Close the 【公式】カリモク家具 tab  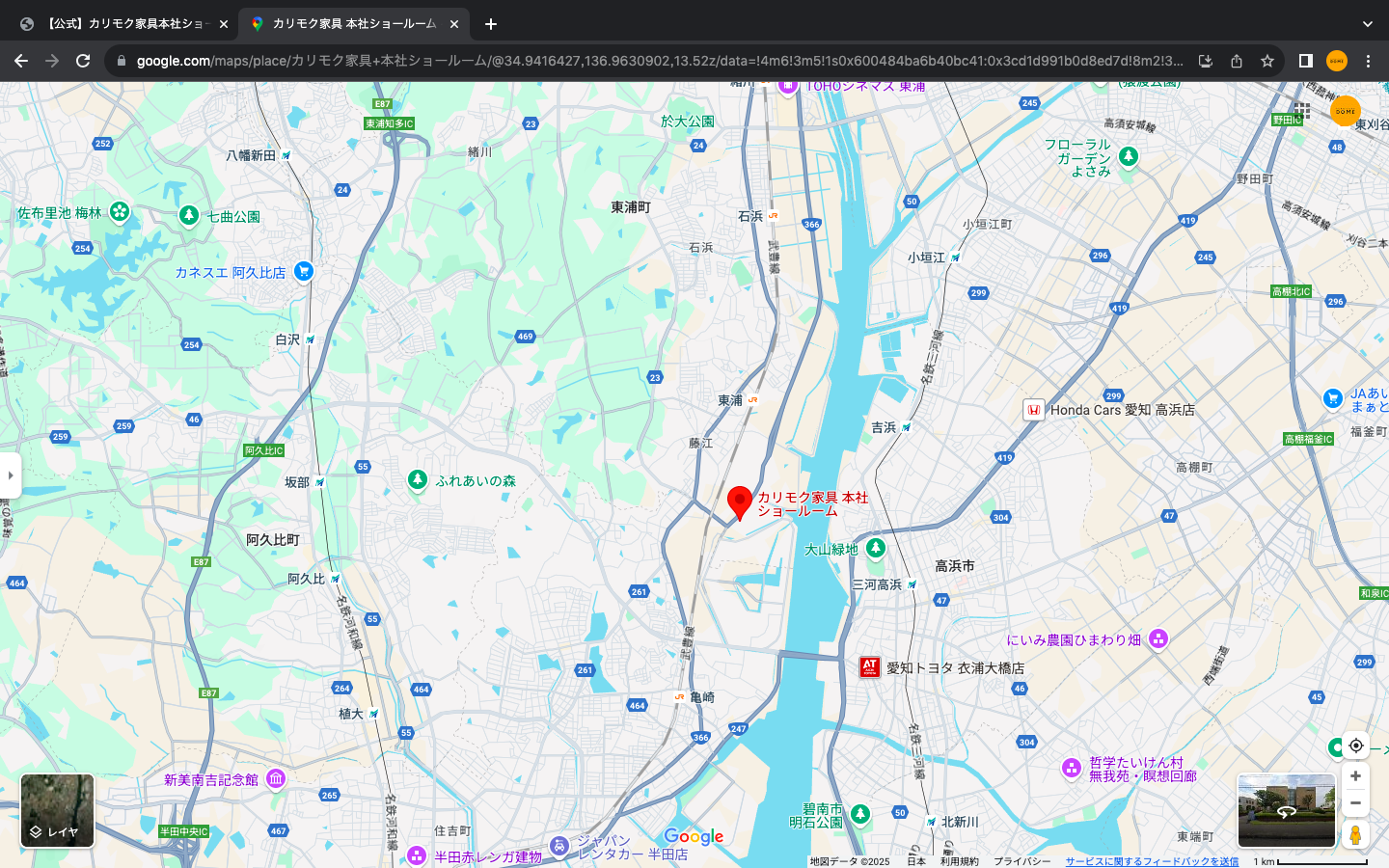tap(223, 24)
